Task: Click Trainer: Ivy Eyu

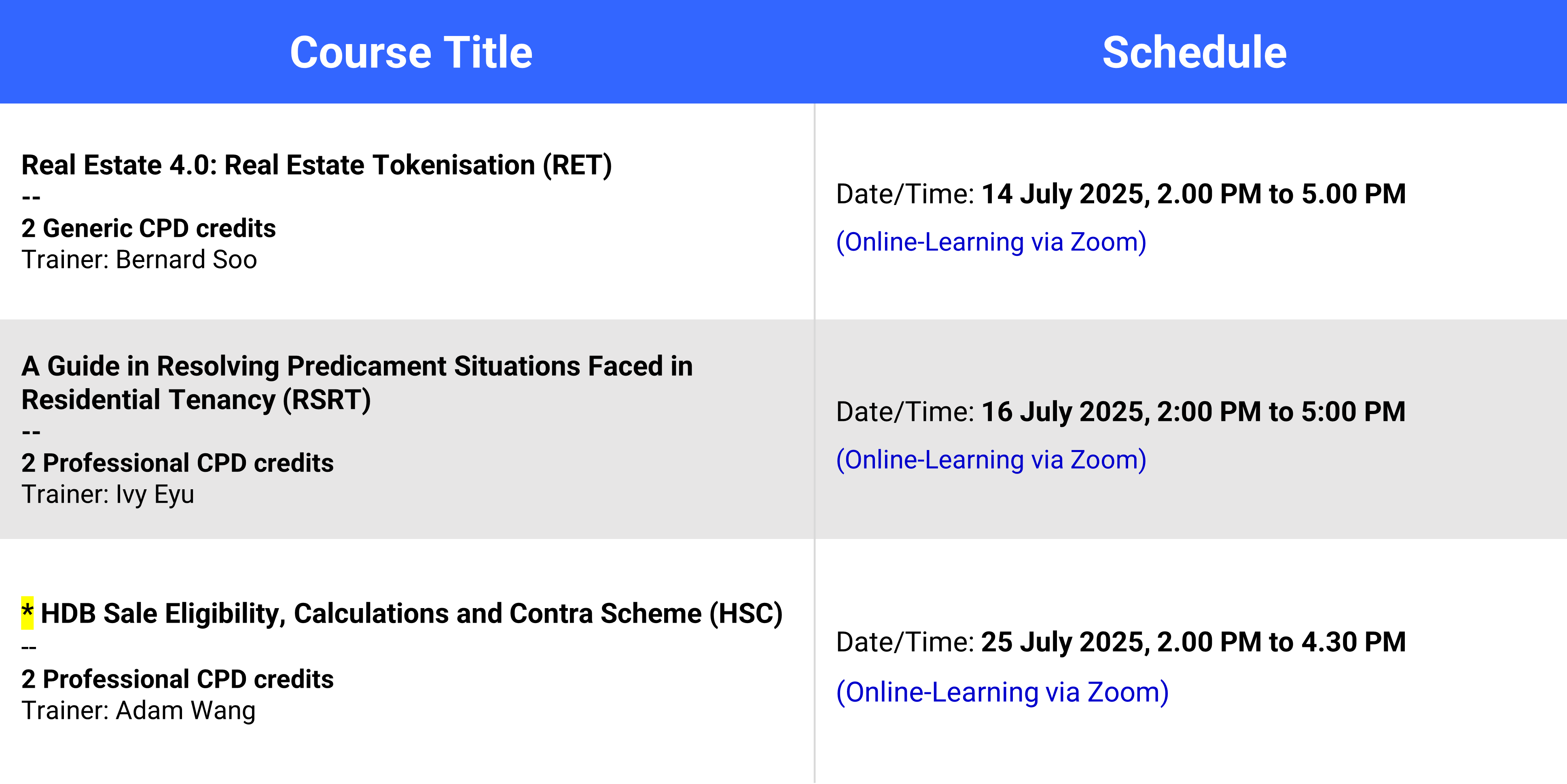Action: click(108, 494)
